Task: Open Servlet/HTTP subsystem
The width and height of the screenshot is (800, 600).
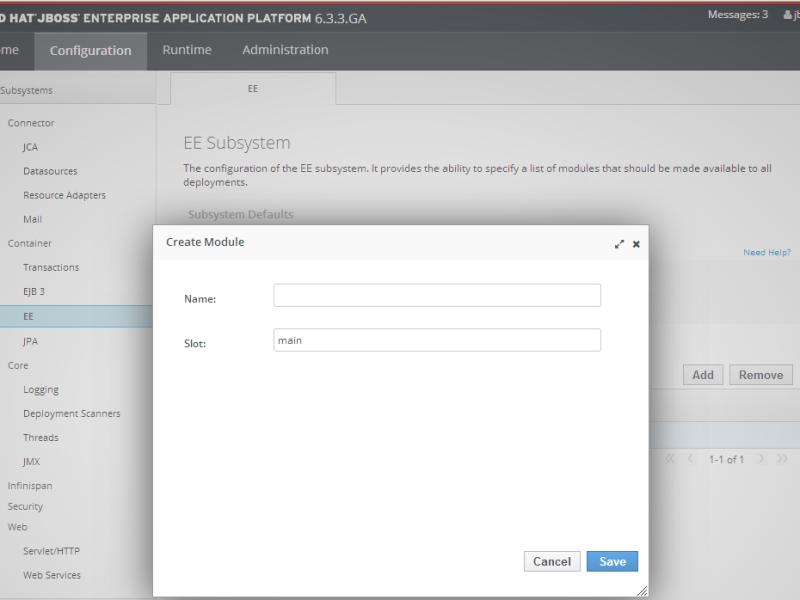Action: coord(51,551)
